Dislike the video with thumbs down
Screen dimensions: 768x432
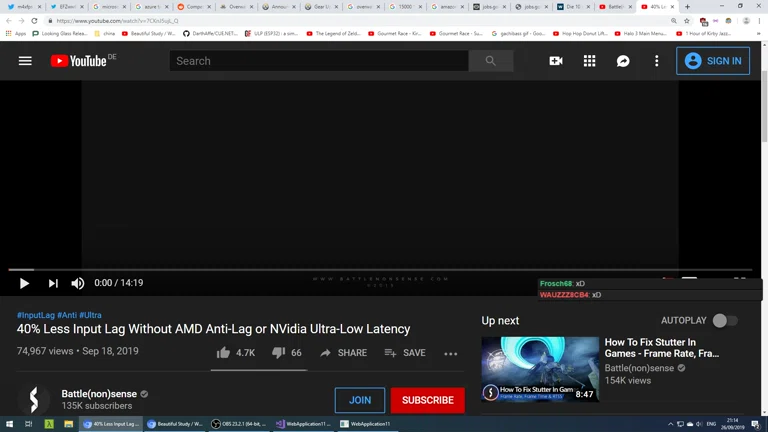287,353
